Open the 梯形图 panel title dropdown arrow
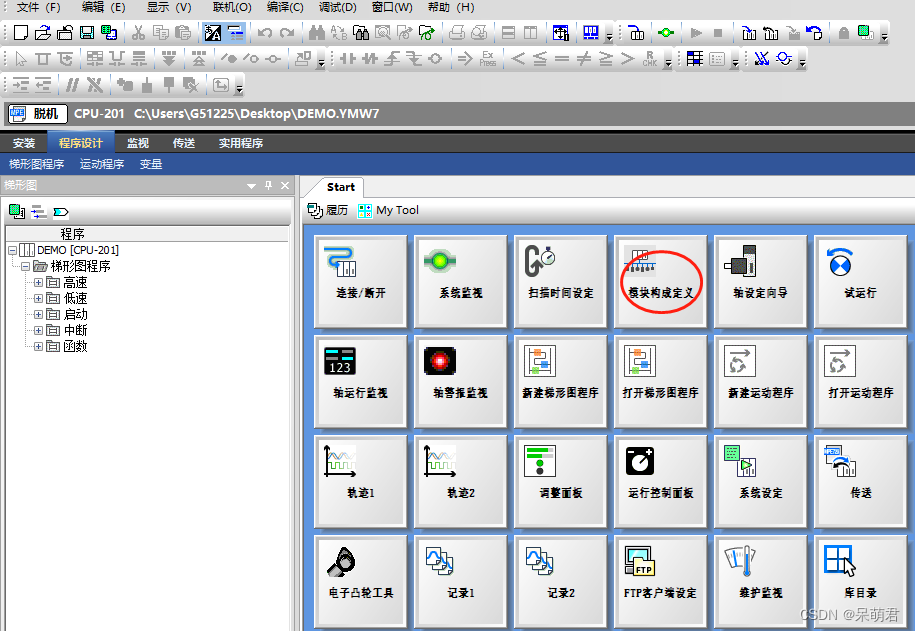 pos(252,185)
